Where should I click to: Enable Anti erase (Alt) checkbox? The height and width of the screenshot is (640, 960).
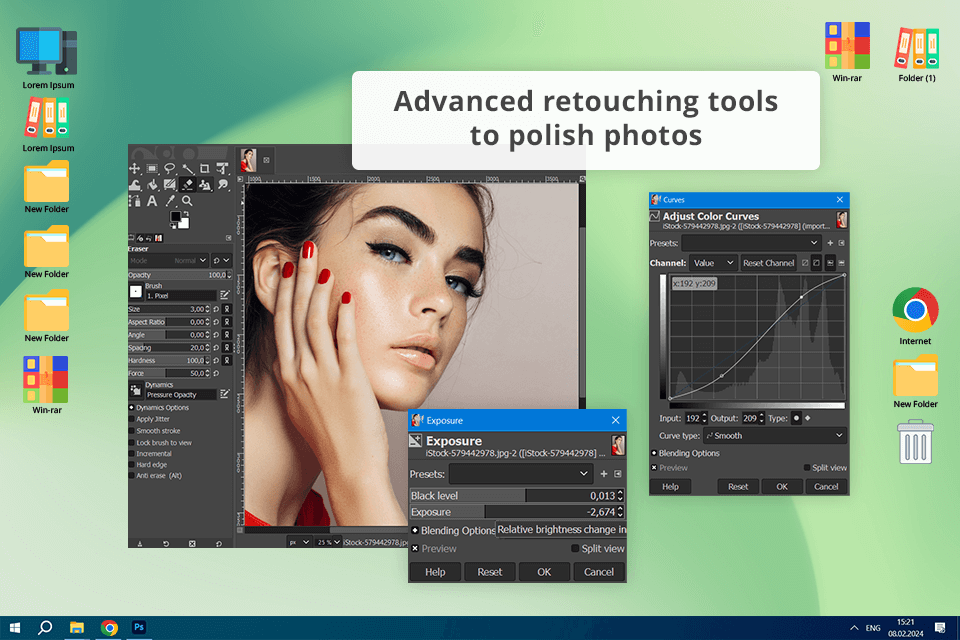point(132,475)
